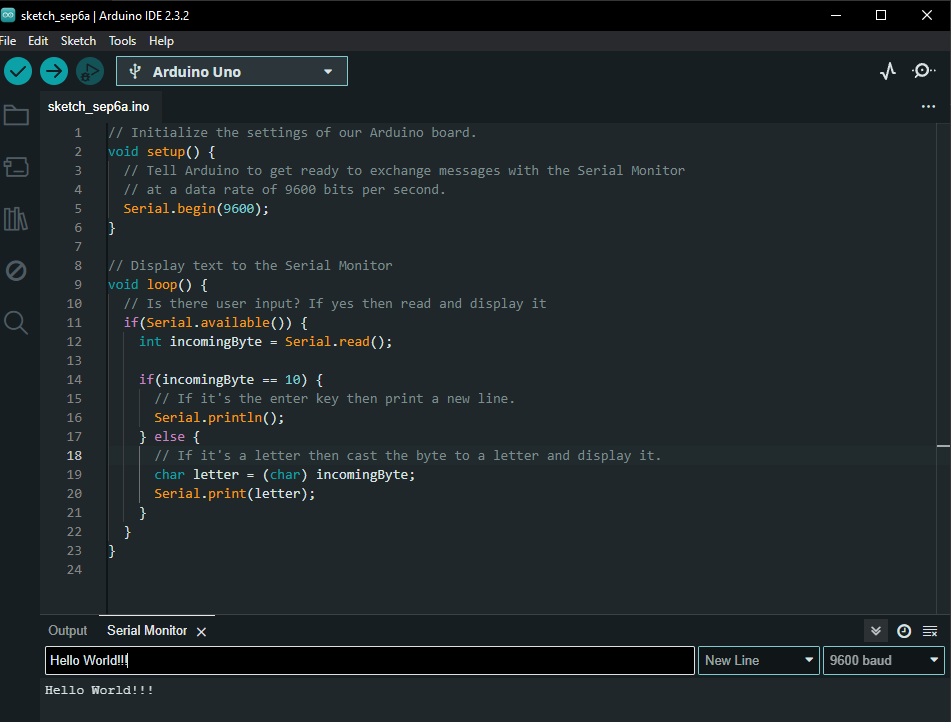Image resolution: width=951 pixels, height=722 pixels.
Task: Click the void setup() line
Action: click(x=161, y=152)
